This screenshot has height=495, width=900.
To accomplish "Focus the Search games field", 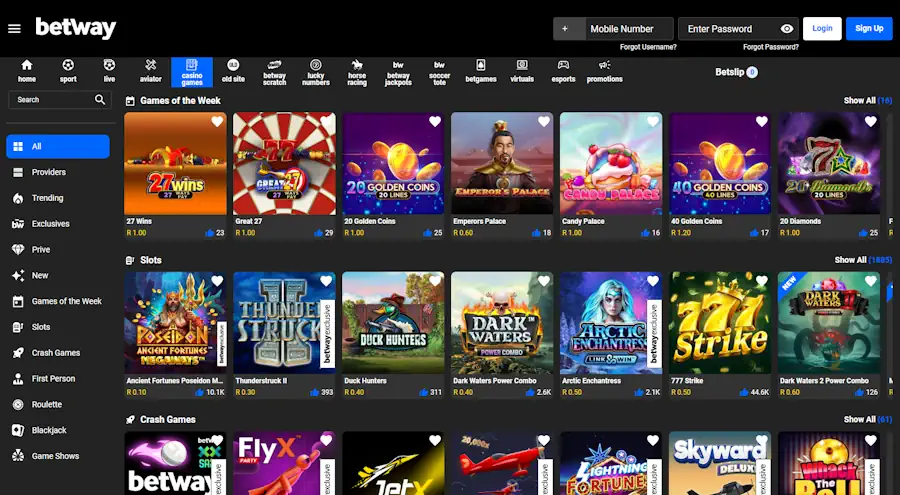I will pyautogui.click(x=60, y=100).
